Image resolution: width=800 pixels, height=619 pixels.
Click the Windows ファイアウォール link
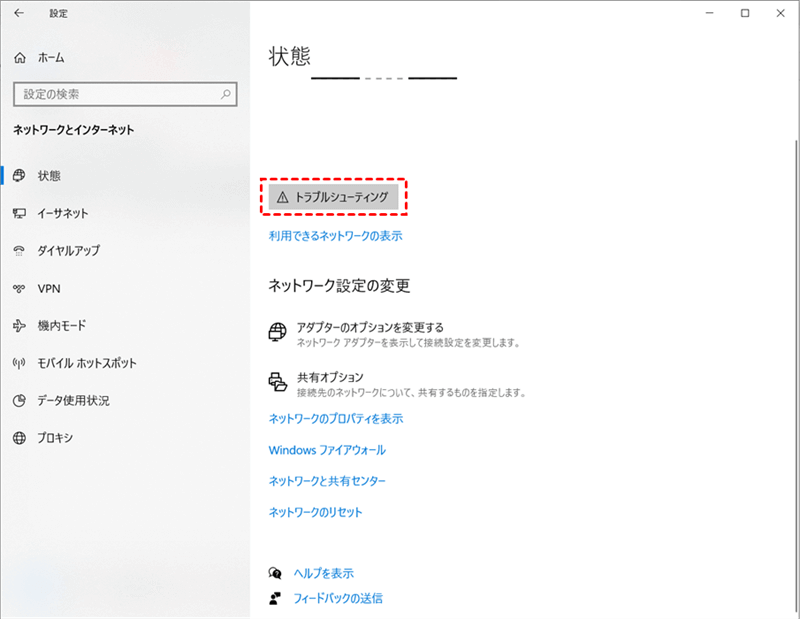(x=327, y=450)
